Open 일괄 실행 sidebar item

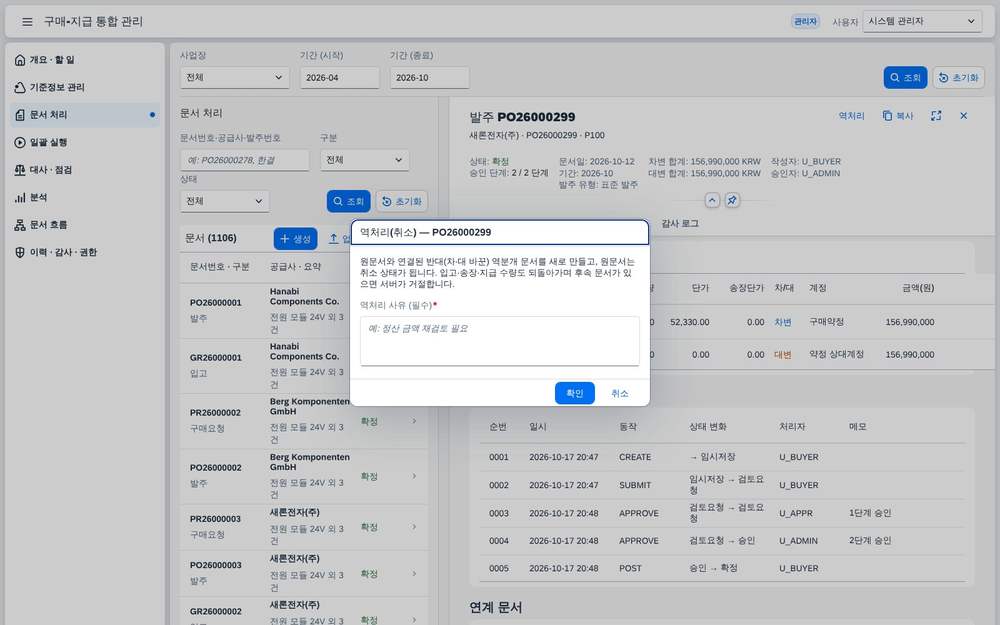[83, 142]
